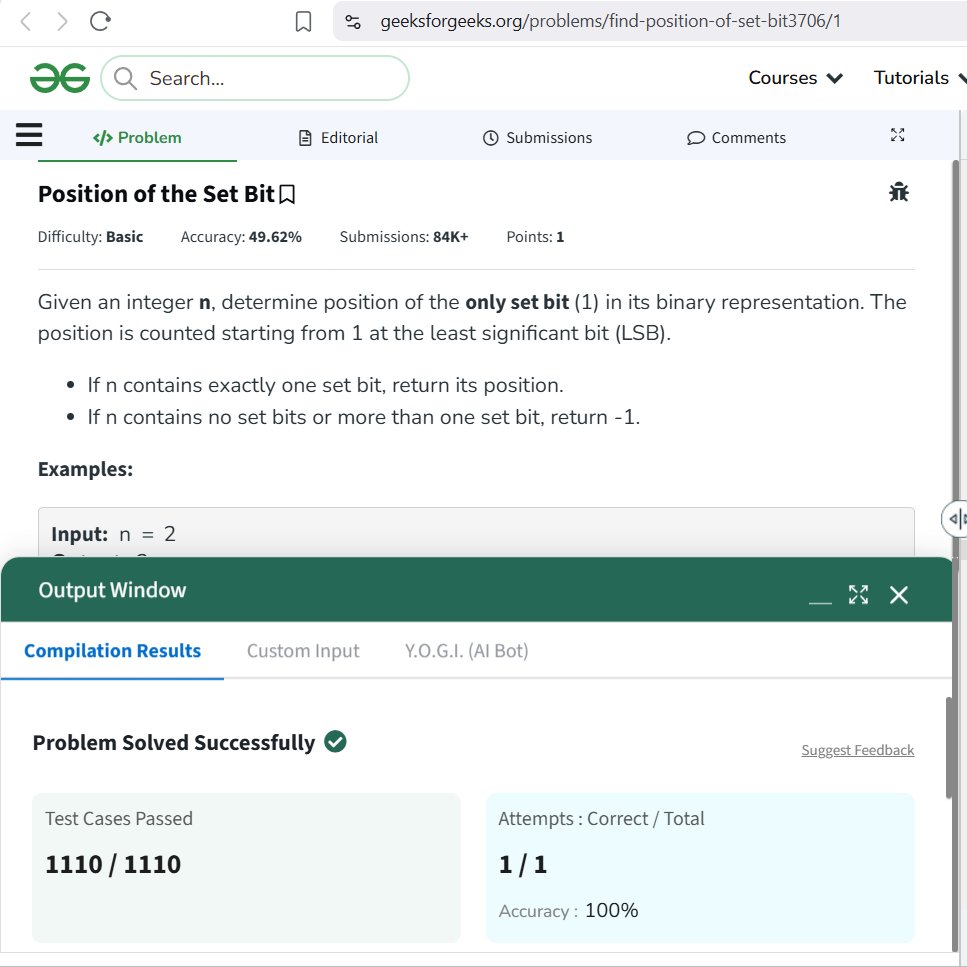Open the Tutorials dropdown
The height and width of the screenshot is (967, 967).
click(920, 78)
